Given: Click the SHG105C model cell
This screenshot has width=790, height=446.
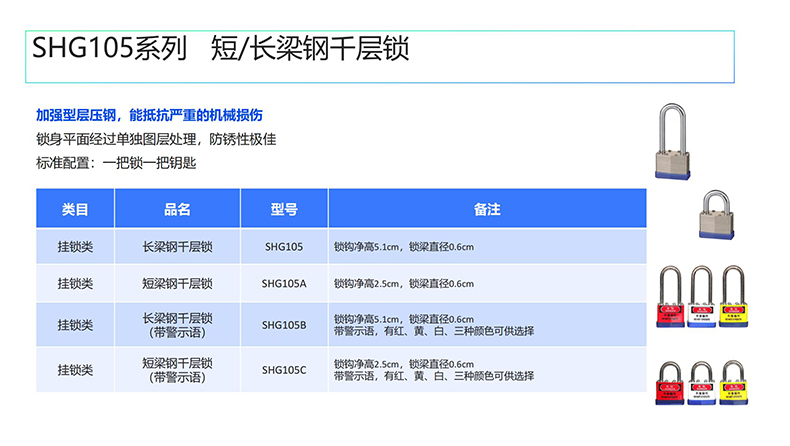Looking at the screenshot, I should [x=284, y=370].
